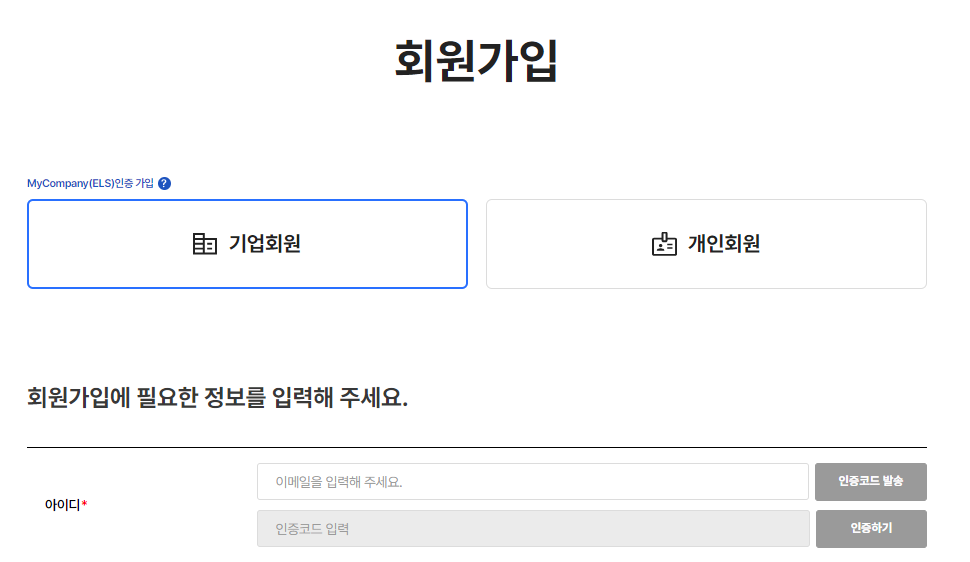
Task: Click the 인증코드 발송 button
Action: point(871,482)
